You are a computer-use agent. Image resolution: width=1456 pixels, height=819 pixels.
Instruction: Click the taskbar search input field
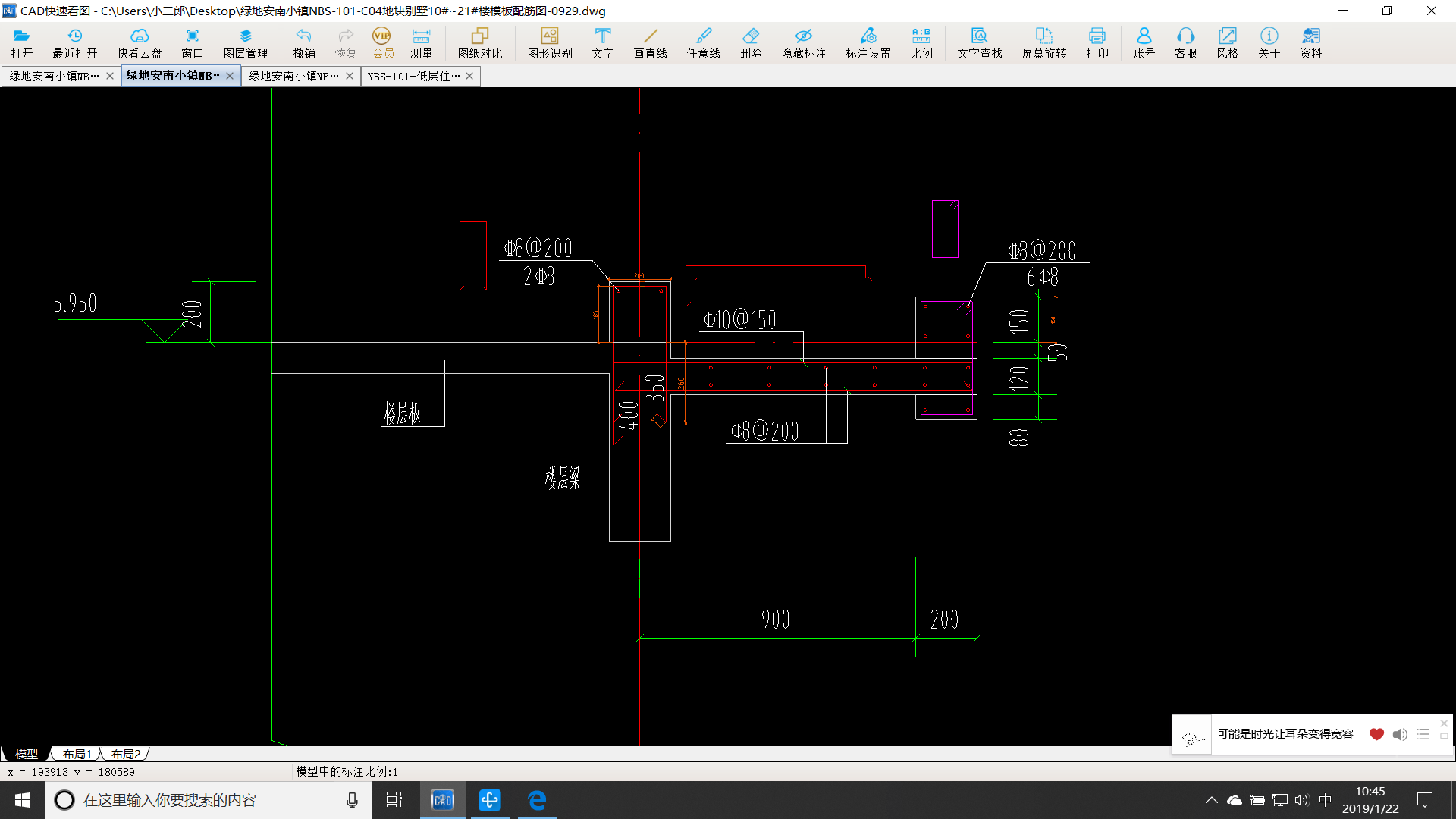coord(209,800)
